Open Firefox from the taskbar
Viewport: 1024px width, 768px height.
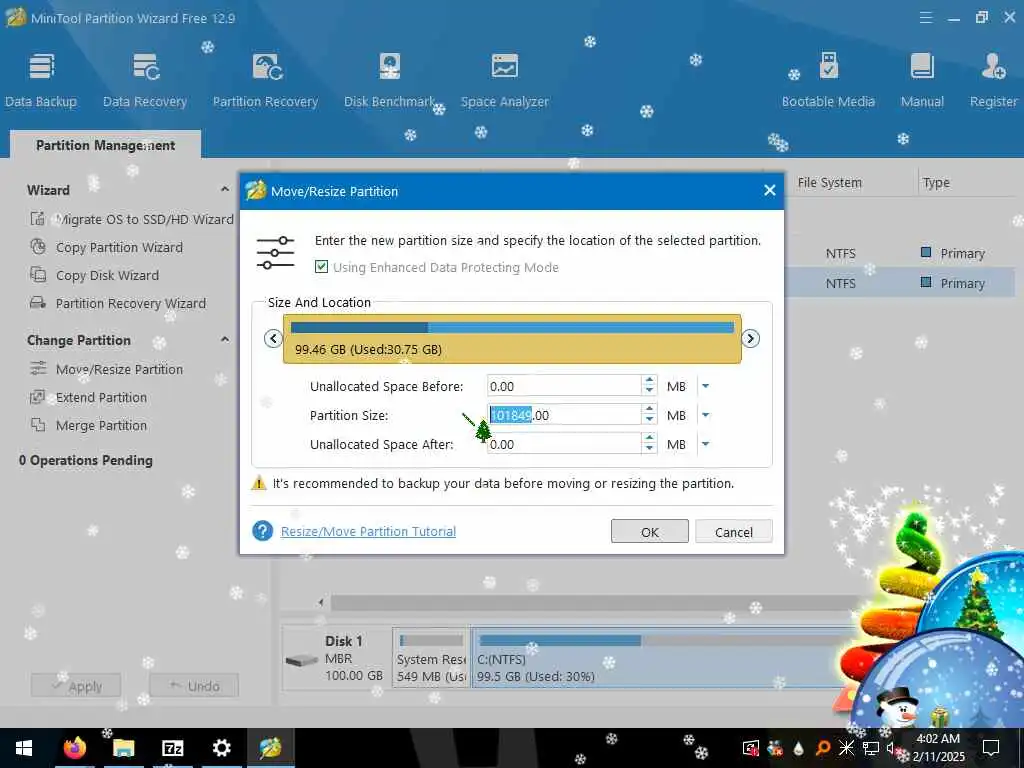[74, 748]
